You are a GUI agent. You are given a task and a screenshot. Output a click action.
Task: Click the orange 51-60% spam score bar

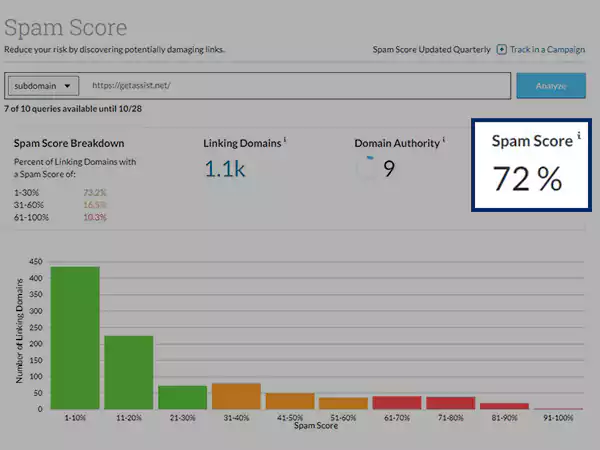pos(343,403)
